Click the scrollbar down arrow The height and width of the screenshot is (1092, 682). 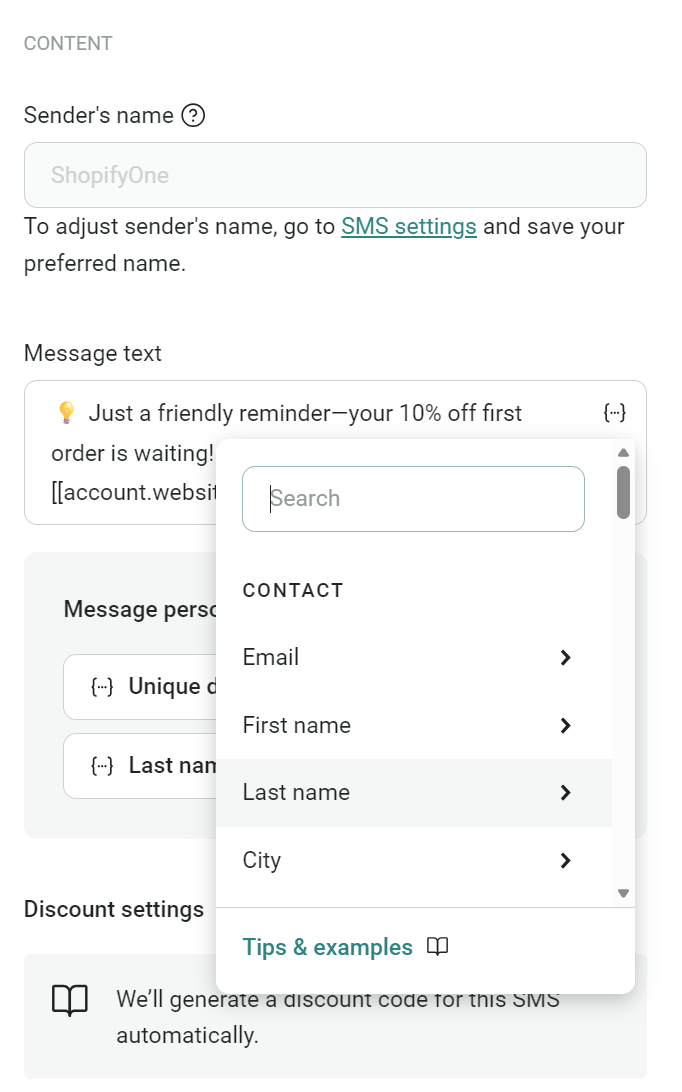click(623, 893)
